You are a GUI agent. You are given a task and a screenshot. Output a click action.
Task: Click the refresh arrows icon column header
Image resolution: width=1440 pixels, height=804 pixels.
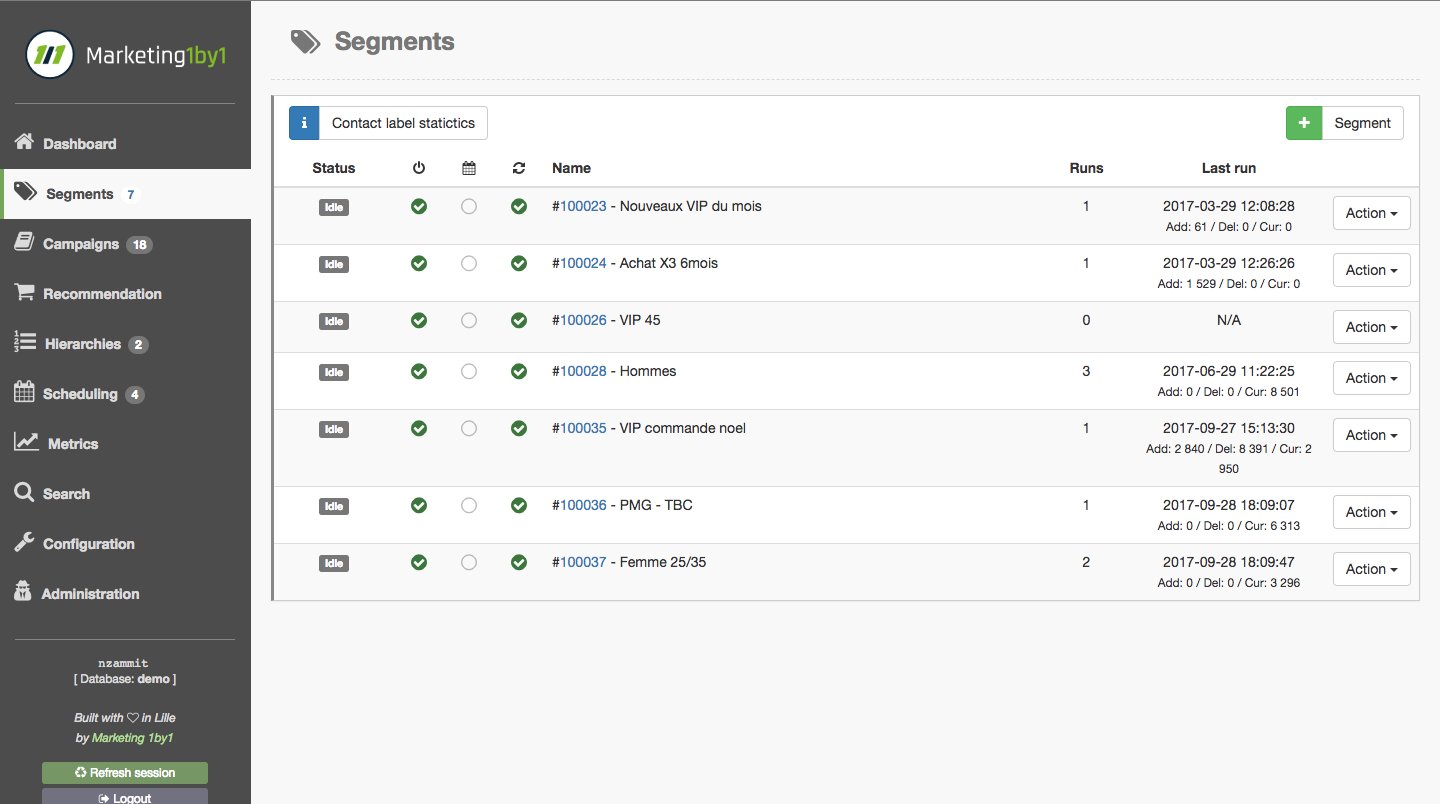pos(518,168)
